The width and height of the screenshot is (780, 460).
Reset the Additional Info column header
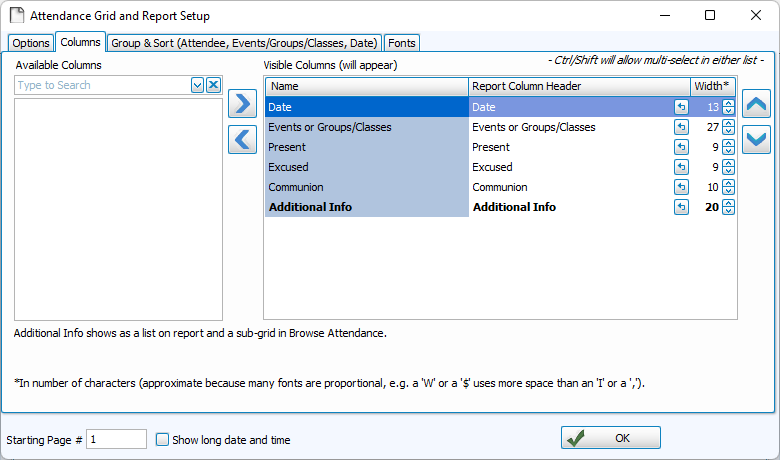(x=681, y=207)
